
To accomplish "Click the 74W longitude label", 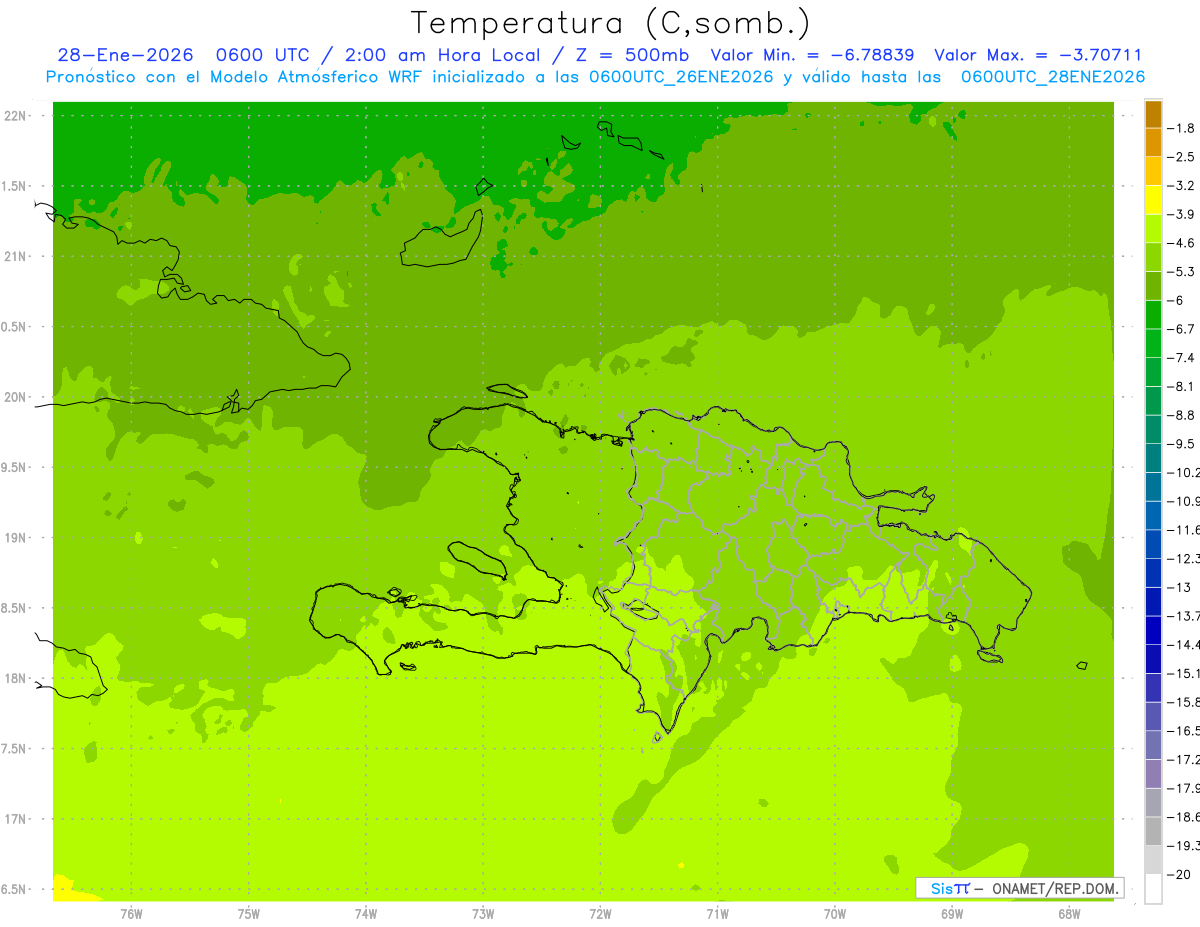I will point(366,914).
